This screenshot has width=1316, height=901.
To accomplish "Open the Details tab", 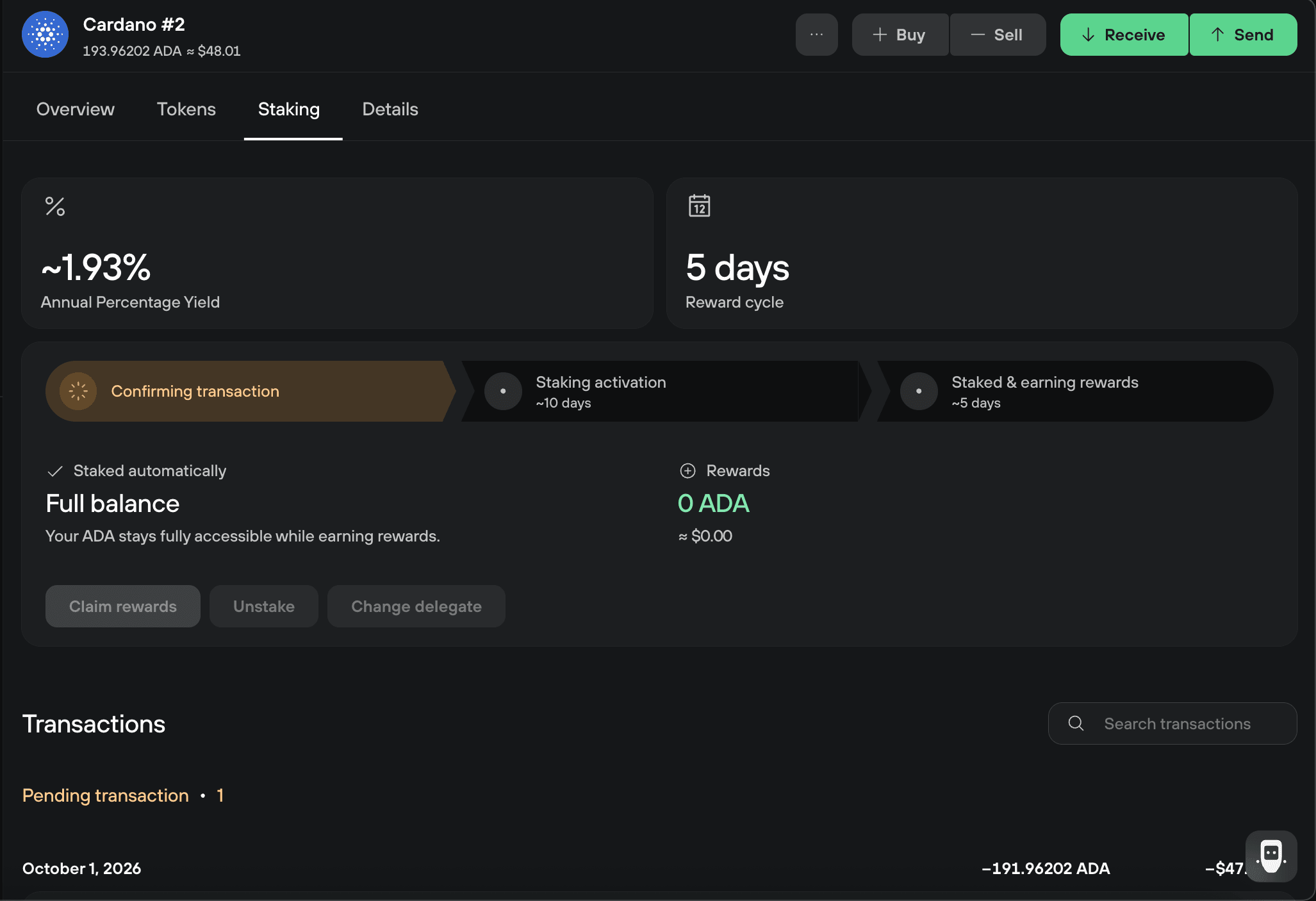I will coord(390,109).
